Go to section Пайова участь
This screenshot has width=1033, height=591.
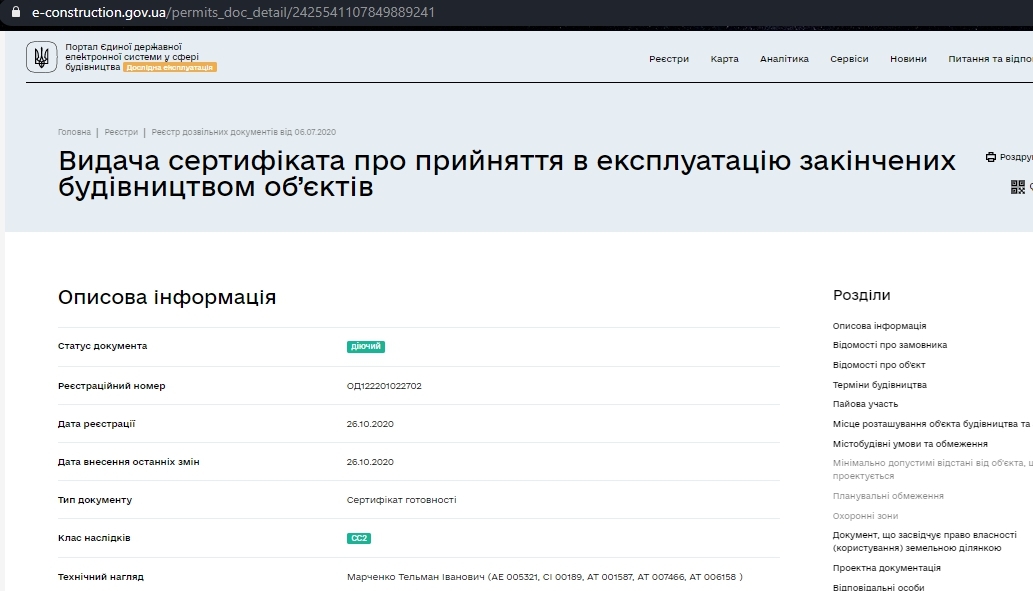865,404
